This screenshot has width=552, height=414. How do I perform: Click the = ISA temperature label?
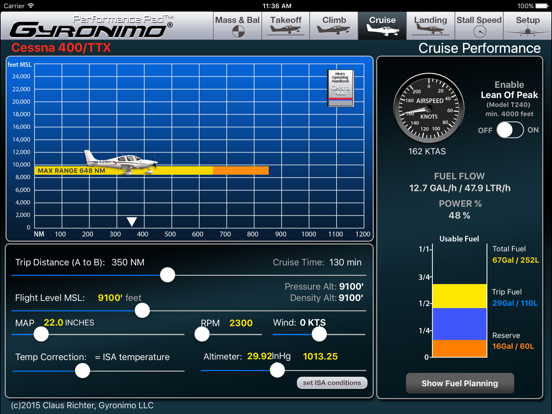click(132, 357)
